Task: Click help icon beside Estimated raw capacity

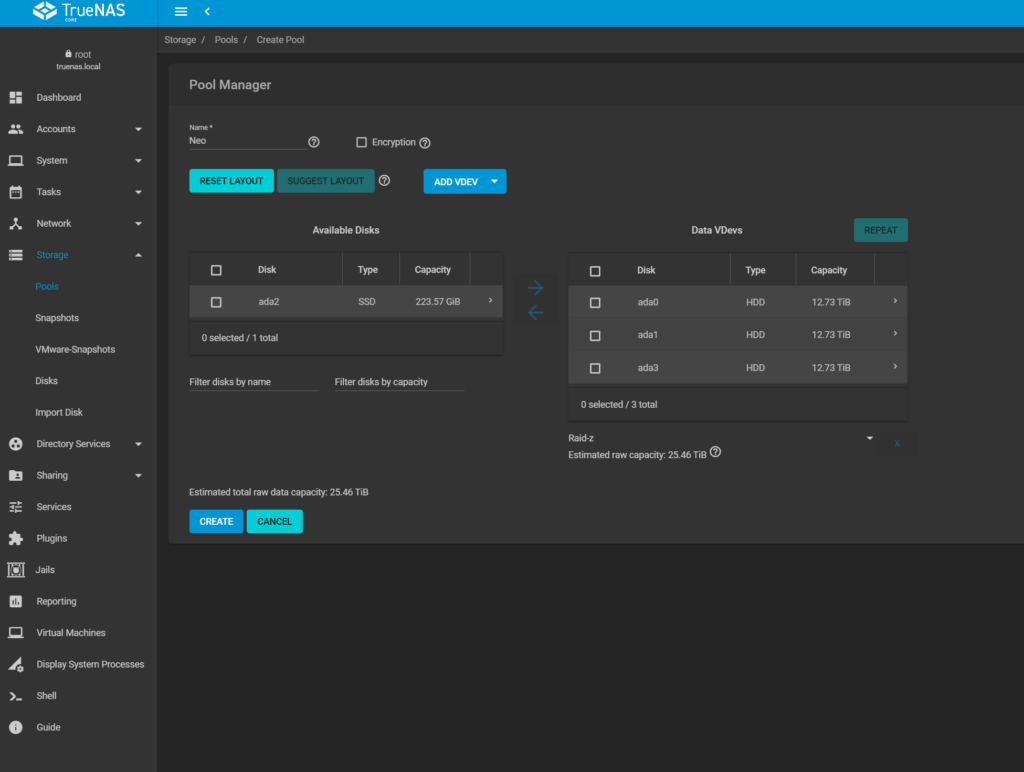Action: pyautogui.click(x=715, y=453)
